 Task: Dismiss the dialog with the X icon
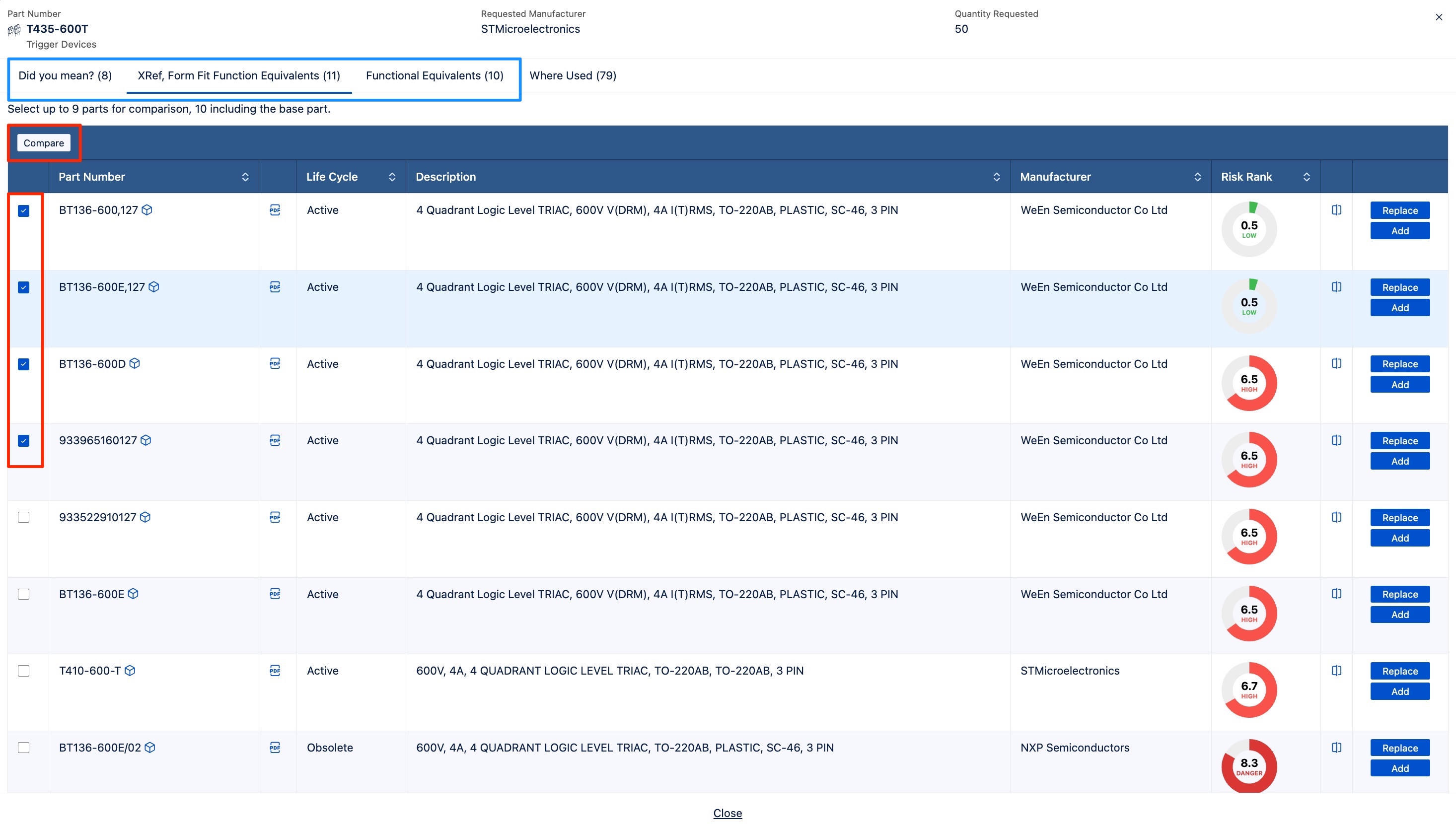coord(1439,17)
